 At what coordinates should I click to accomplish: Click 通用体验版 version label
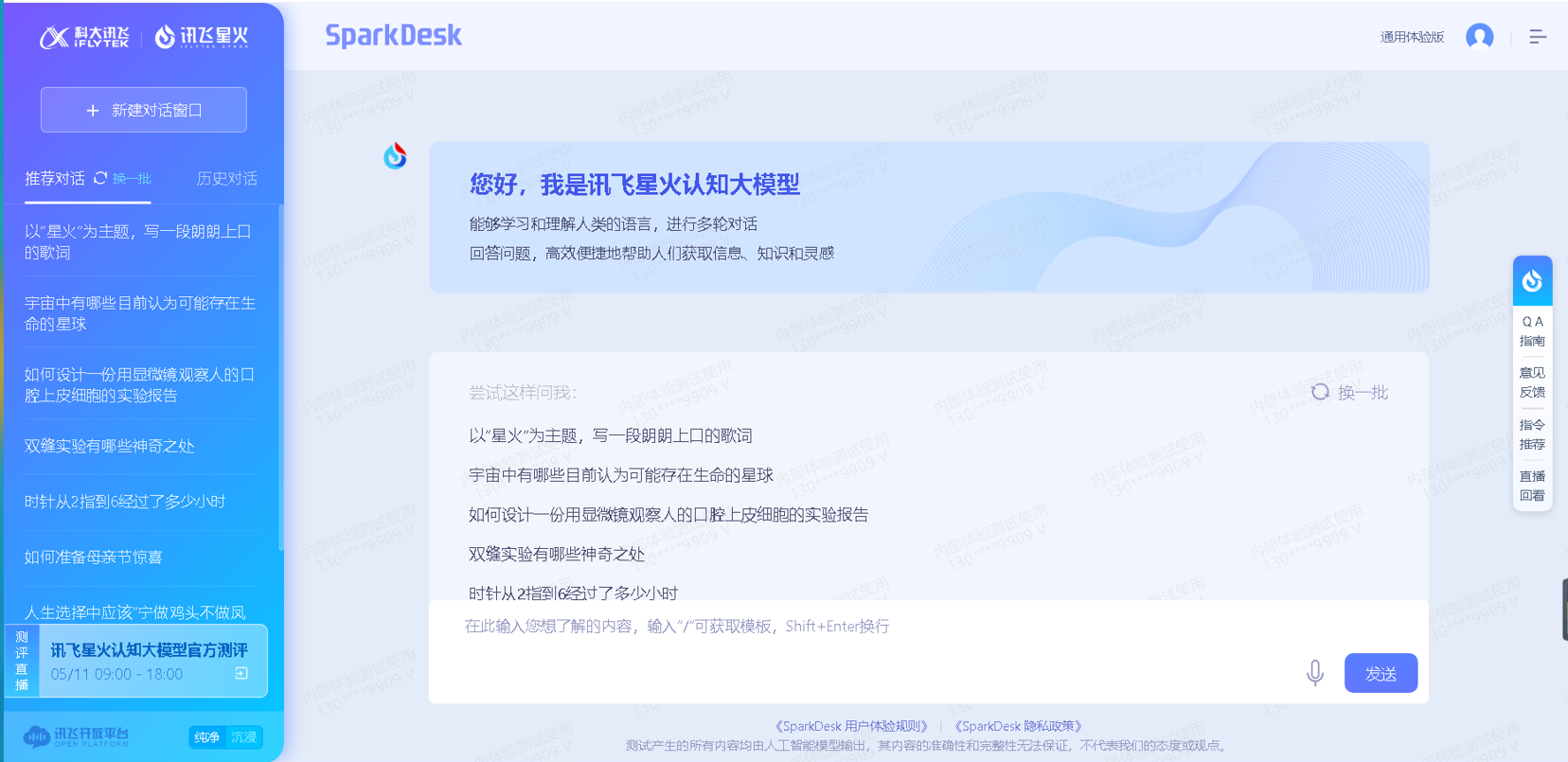(x=1412, y=37)
